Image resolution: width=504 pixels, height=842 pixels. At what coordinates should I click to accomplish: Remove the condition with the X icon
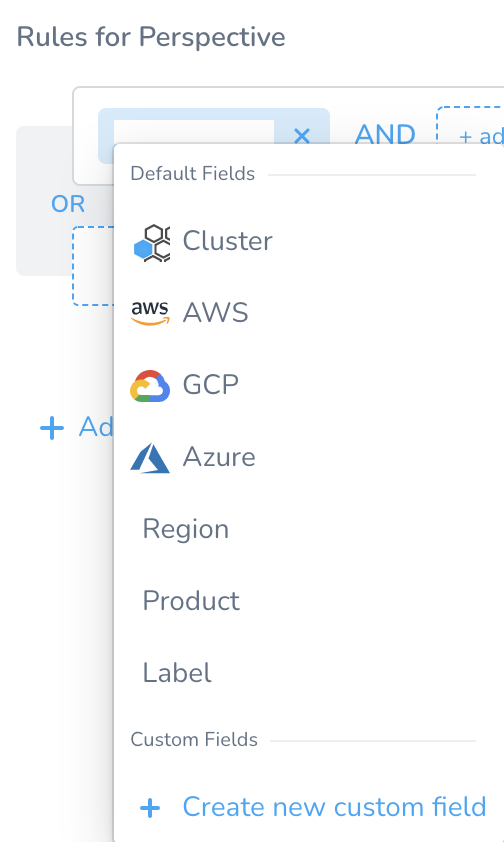click(302, 136)
